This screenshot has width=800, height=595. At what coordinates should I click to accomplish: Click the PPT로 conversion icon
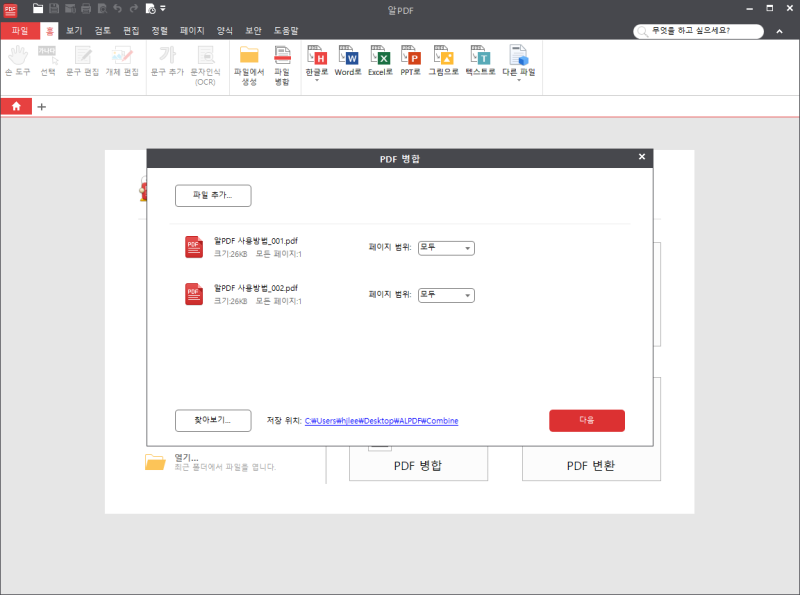(x=411, y=62)
